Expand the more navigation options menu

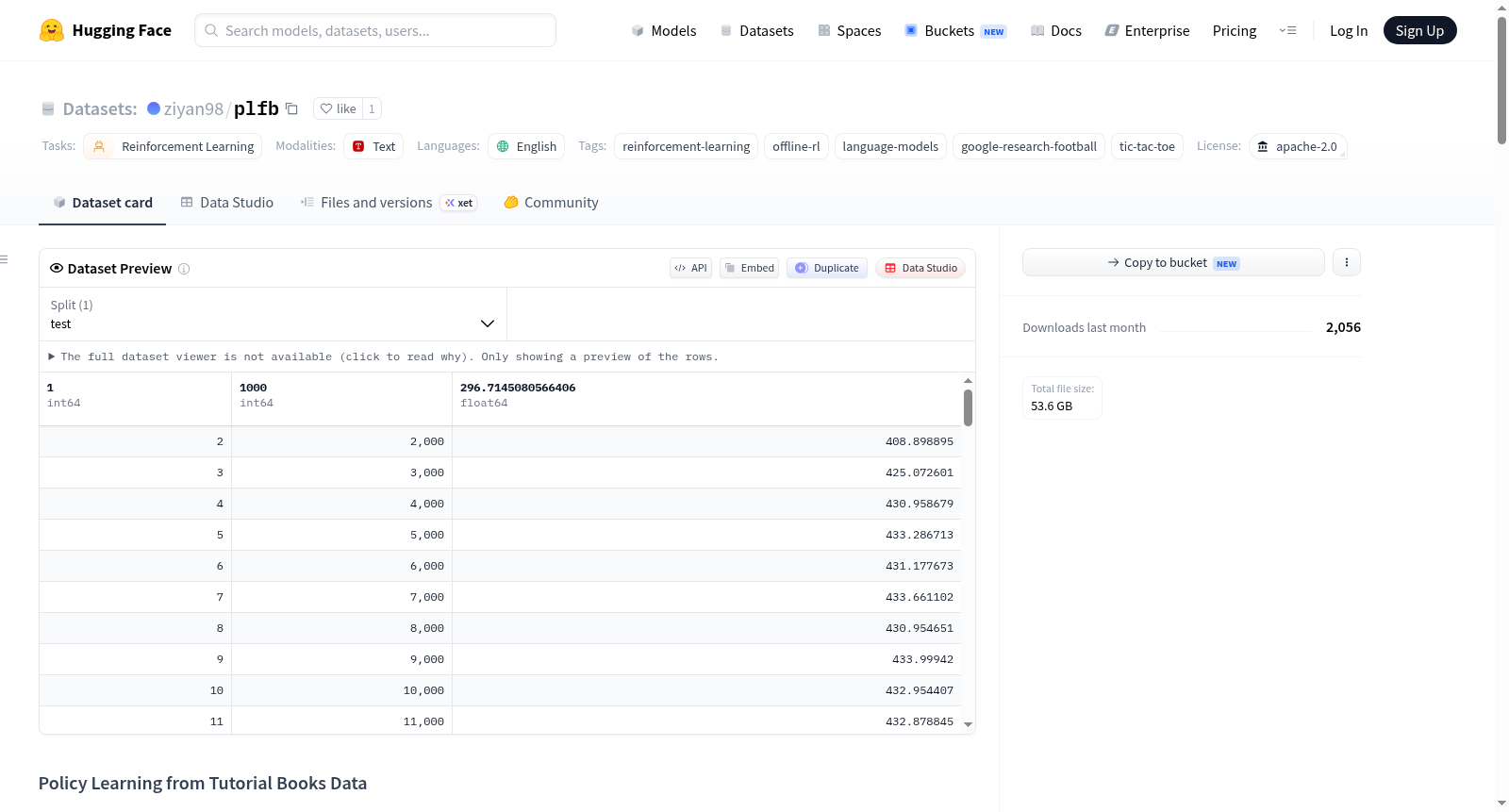click(1287, 30)
